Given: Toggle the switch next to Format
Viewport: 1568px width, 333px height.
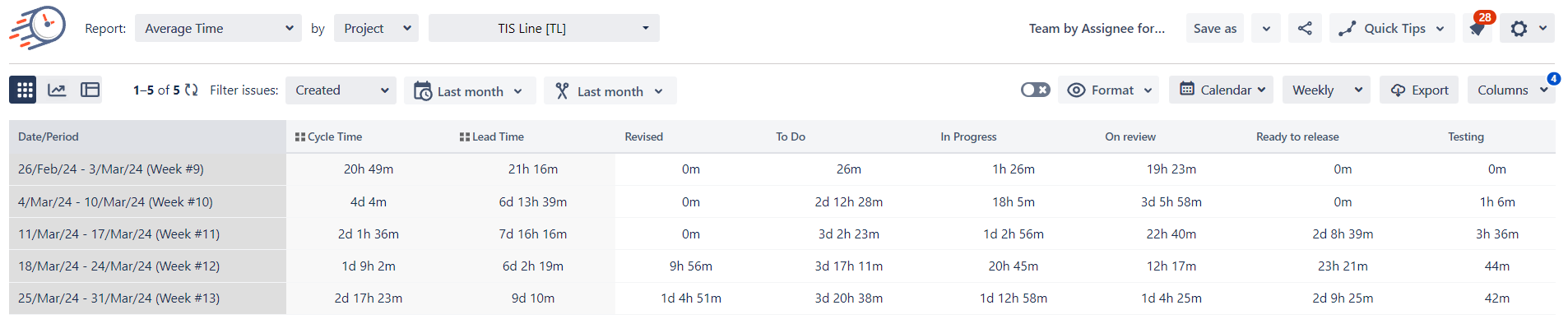Looking at the screenshot, I should tap(1035, 90).
